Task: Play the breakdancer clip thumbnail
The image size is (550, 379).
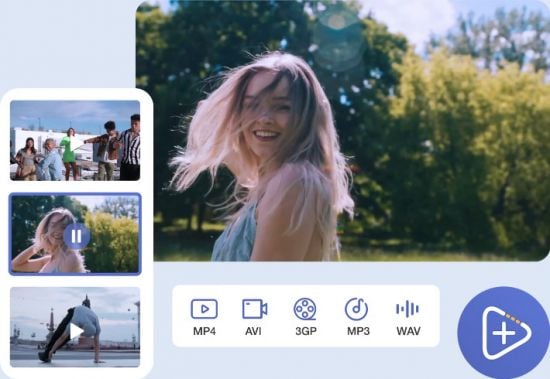Action: (76, 331)
